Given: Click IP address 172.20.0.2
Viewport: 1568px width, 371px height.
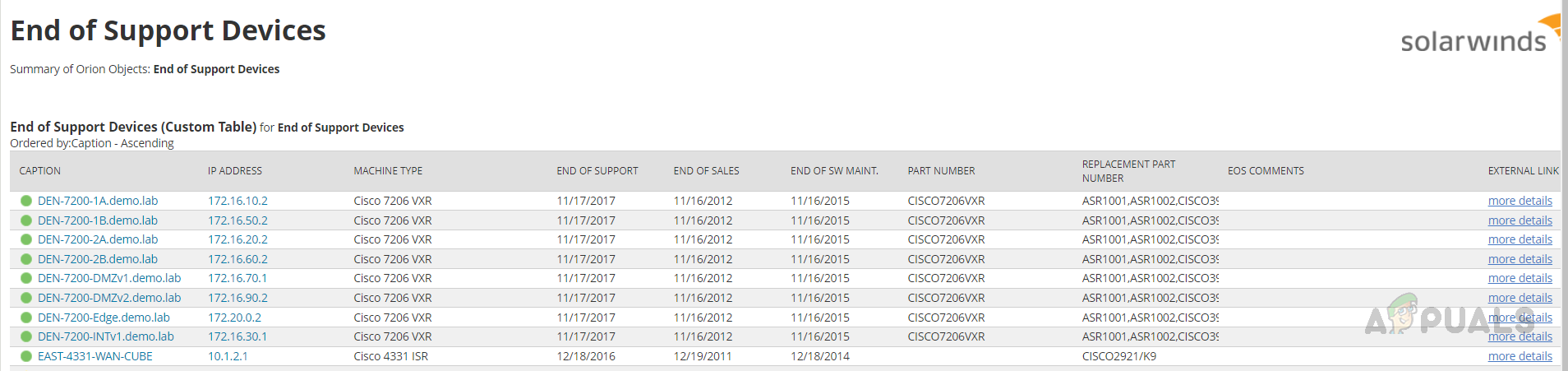Looking at the screenshot, I should (x=234, y=318).
